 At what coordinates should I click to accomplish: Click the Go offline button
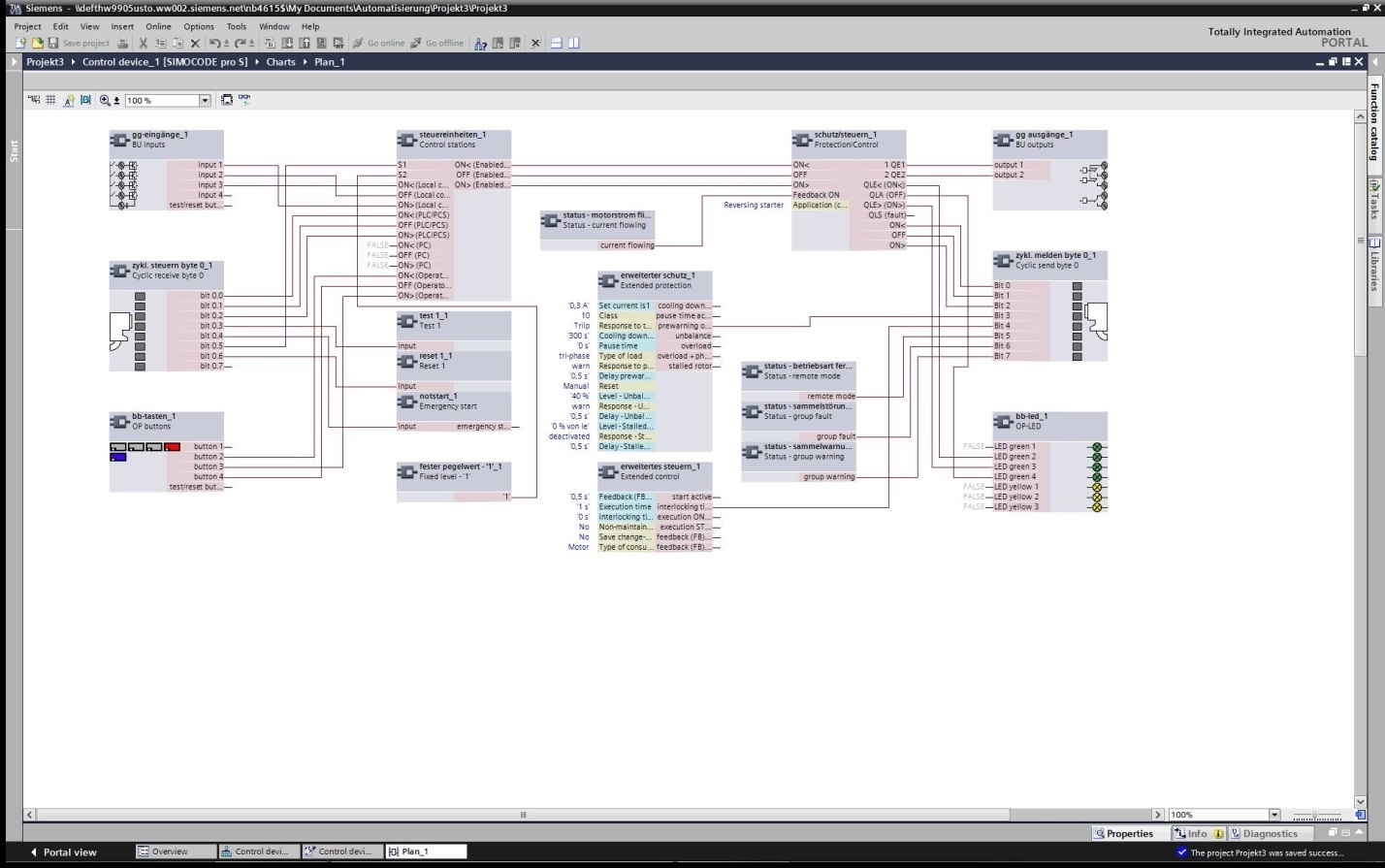coord(437,44)
